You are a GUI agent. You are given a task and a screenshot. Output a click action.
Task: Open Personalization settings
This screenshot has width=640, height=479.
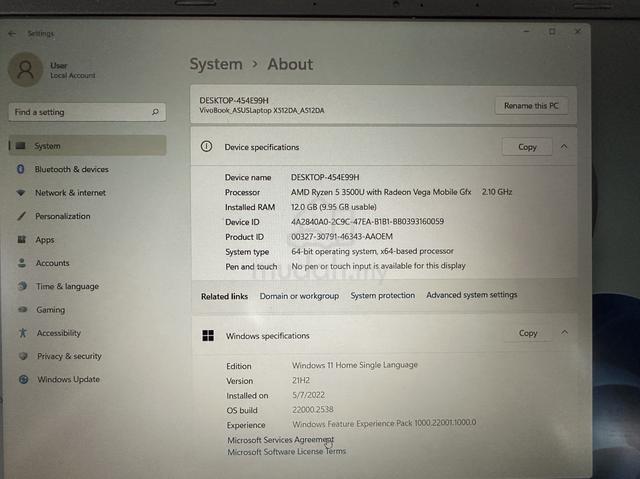tap(62, 216)
